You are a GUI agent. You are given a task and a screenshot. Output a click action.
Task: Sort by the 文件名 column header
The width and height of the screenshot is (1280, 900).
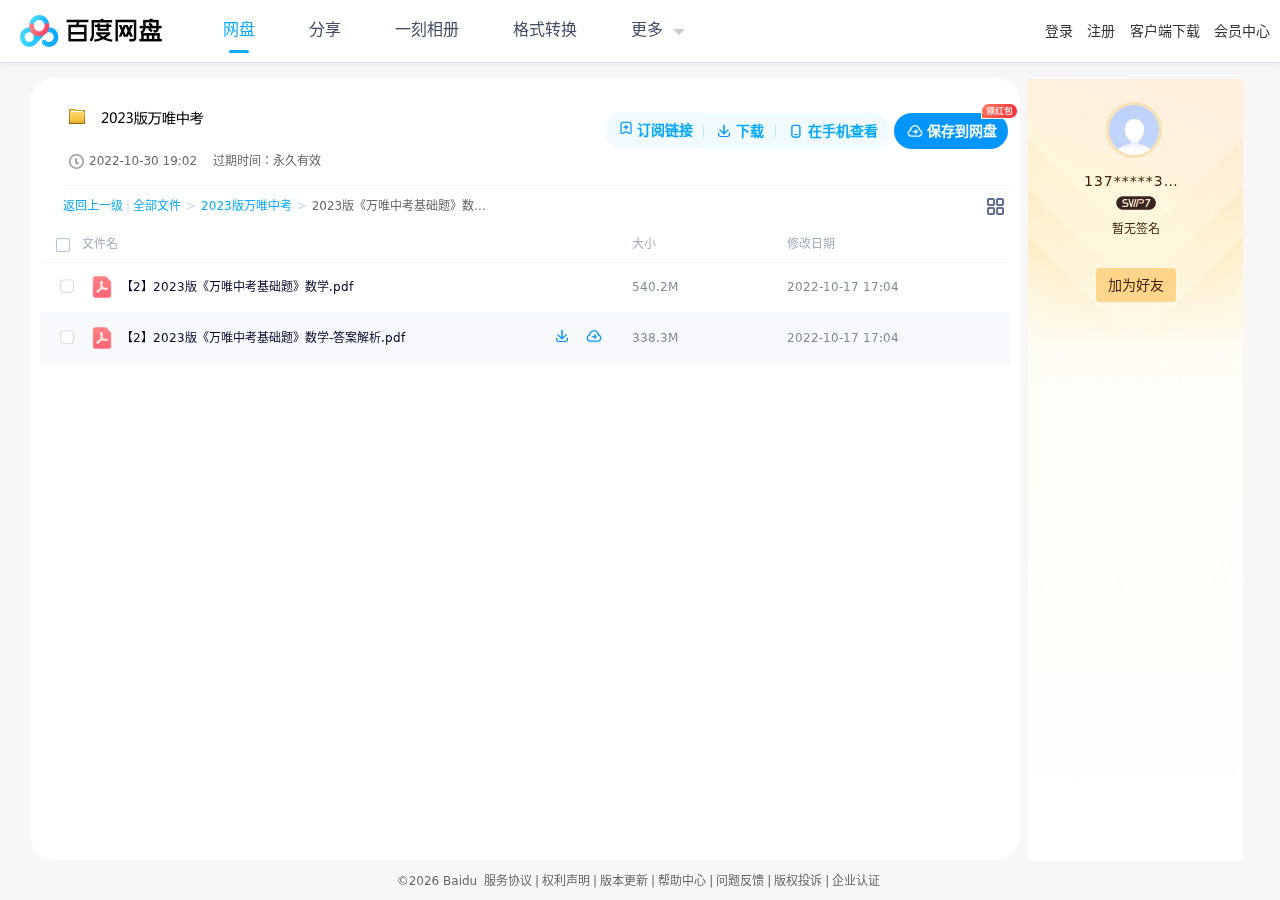click(x=100, y=244)
